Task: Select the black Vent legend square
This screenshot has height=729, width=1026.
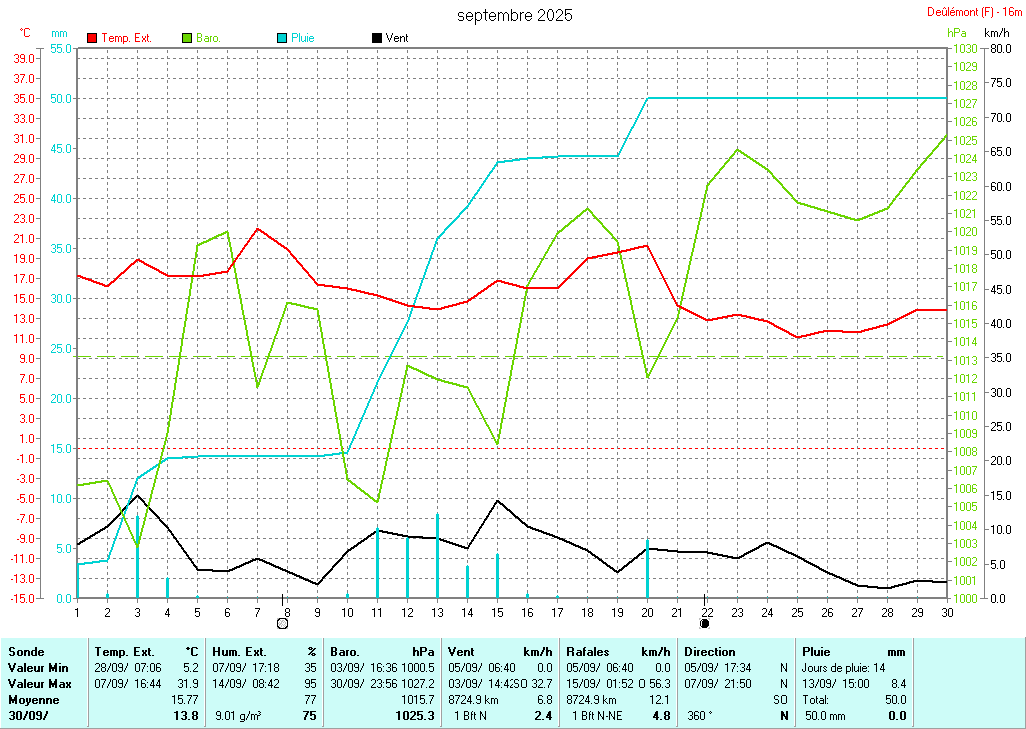Action: click(377, 38)
